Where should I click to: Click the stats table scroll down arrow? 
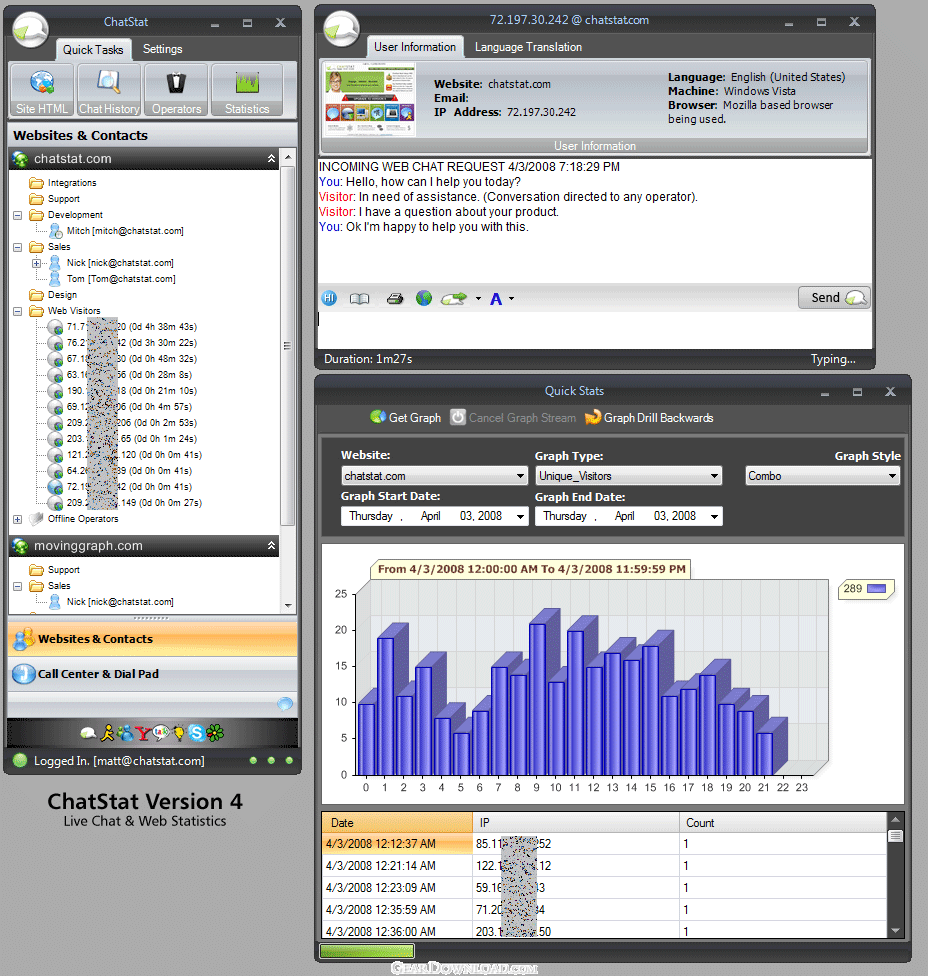pyautogui.click(x=895, y=931)
